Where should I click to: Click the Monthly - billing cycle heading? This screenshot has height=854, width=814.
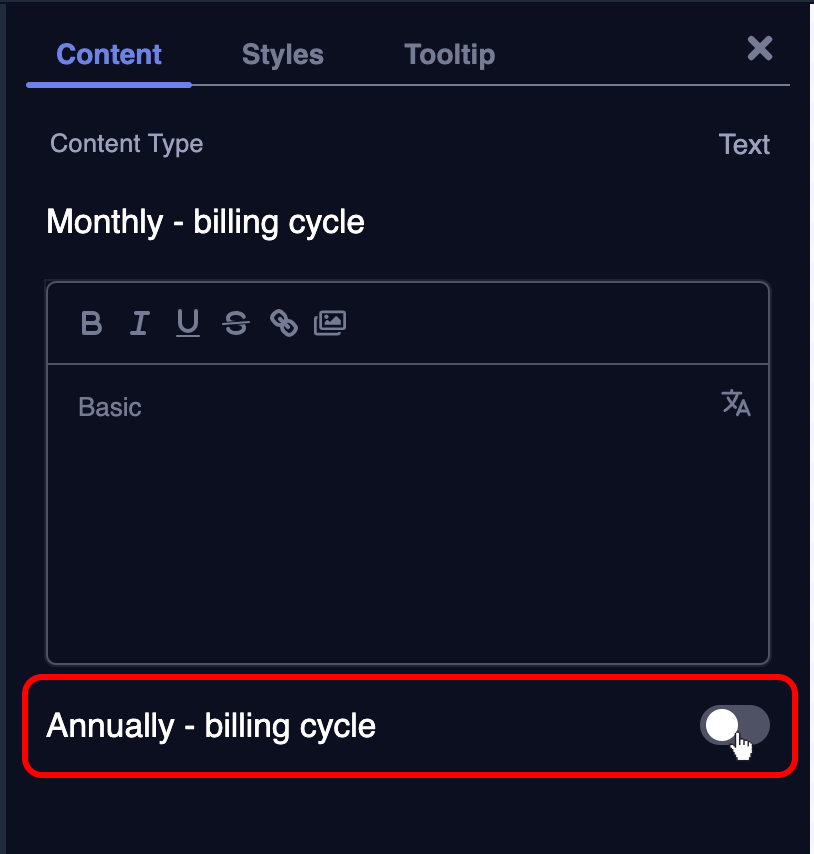(x=205, y=222)
